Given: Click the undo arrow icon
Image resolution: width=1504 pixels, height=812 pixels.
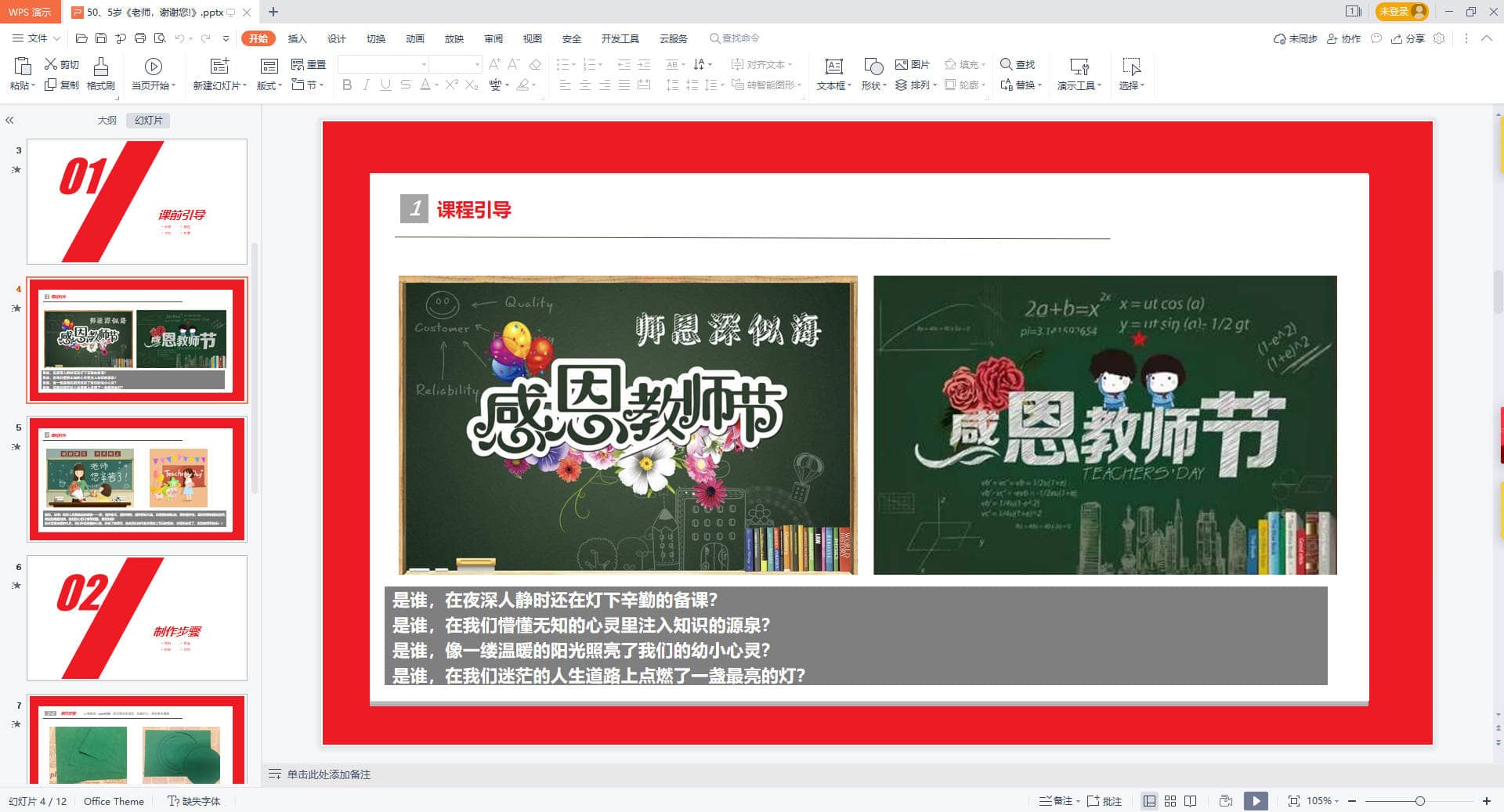Looking at the screenshot, I should click(x=179, y=38).
